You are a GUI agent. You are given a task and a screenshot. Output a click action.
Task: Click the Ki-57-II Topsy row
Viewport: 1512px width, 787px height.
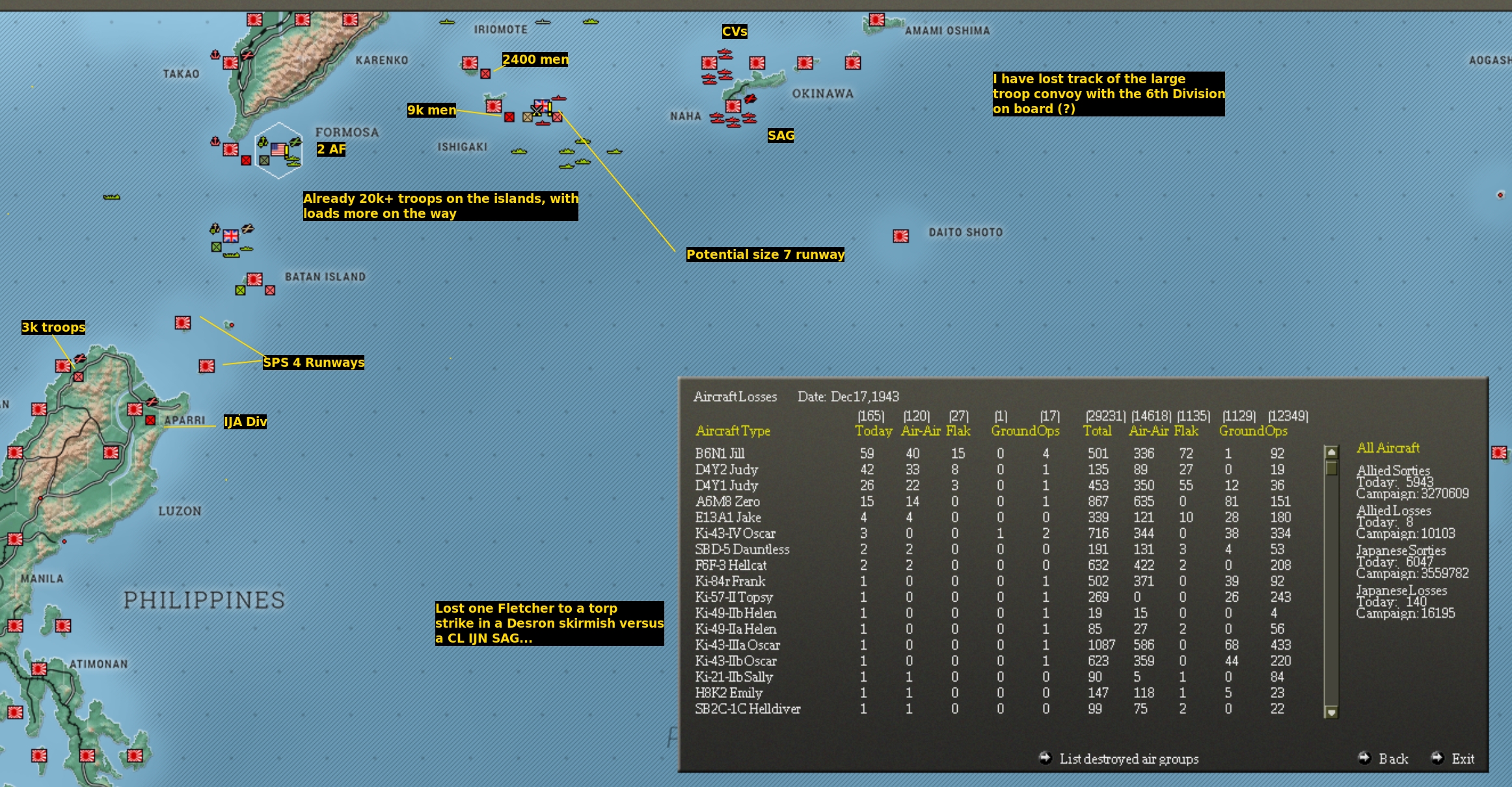coord(993,596)
